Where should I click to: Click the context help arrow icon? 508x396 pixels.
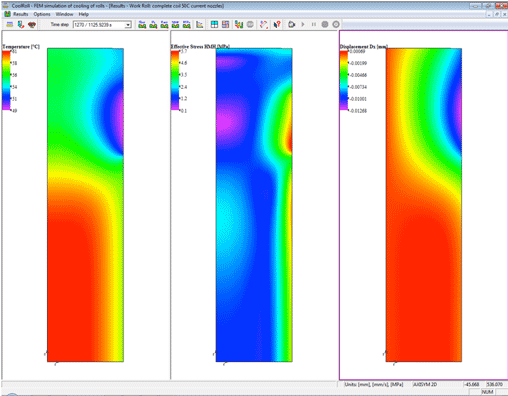coord(277,24)
